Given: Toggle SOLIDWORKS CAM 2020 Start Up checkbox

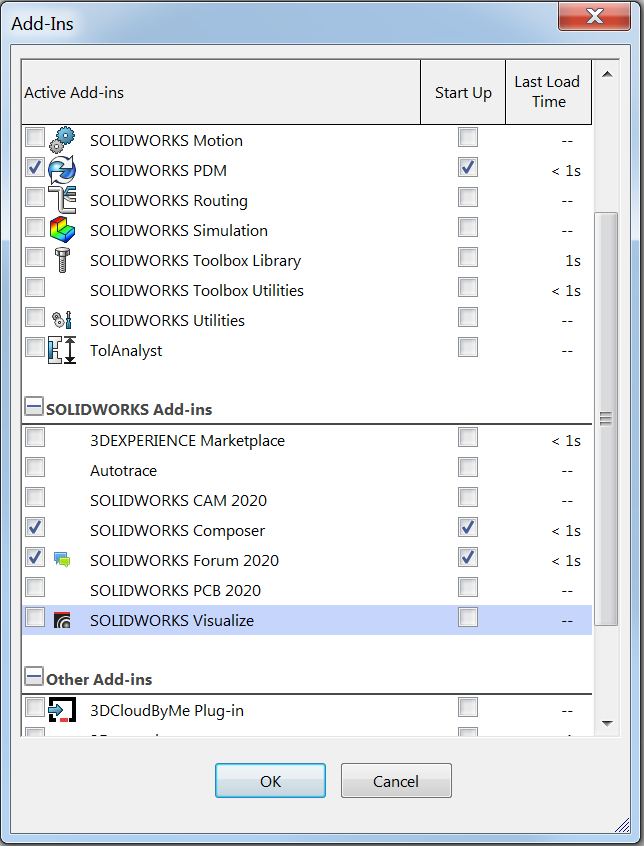Looking at the screenshot, I should [468, 497].
